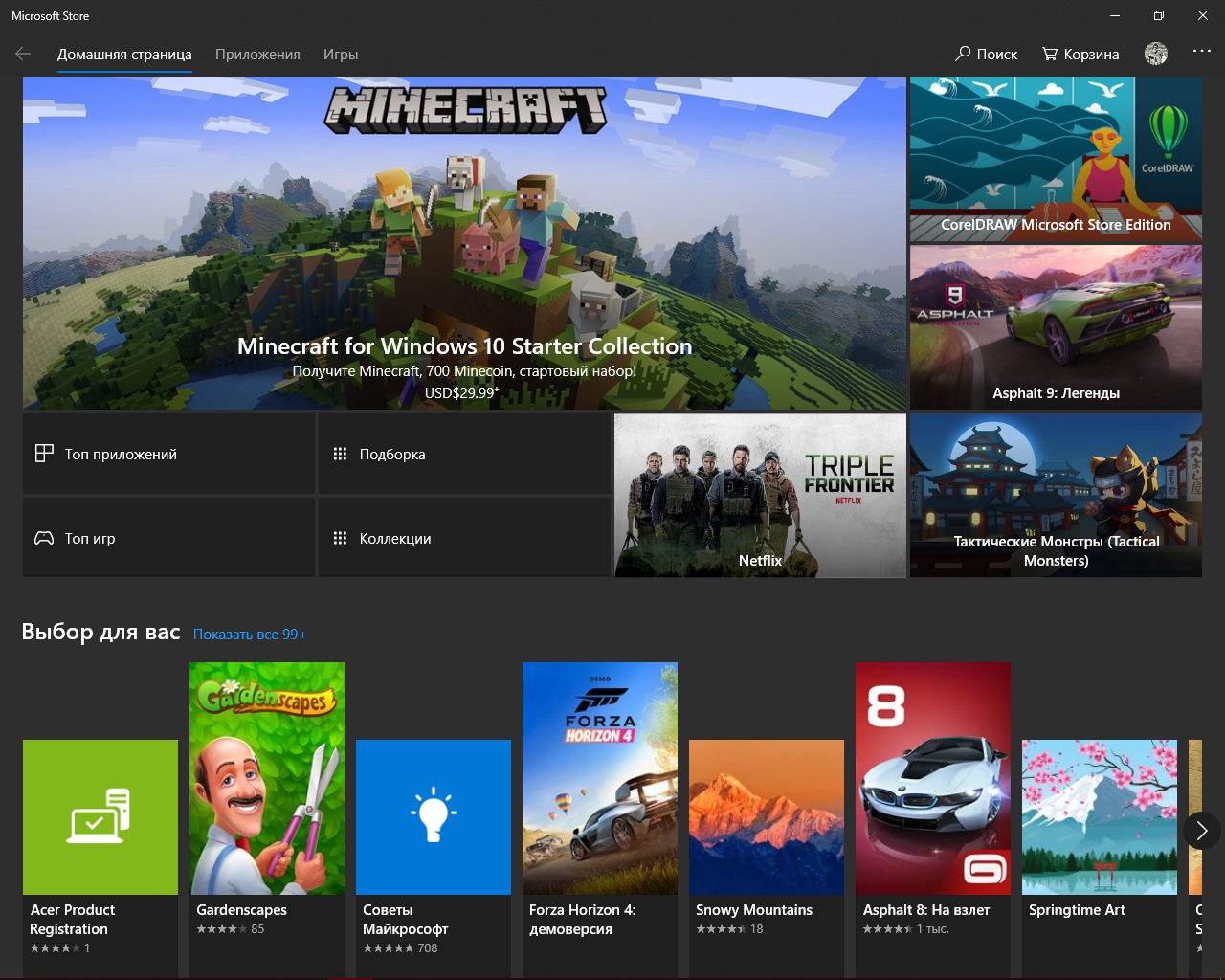The height and width of the screenshot is (980, 1225).
Task: Click the Gardenscapes title text
Action: coord(241,910)
